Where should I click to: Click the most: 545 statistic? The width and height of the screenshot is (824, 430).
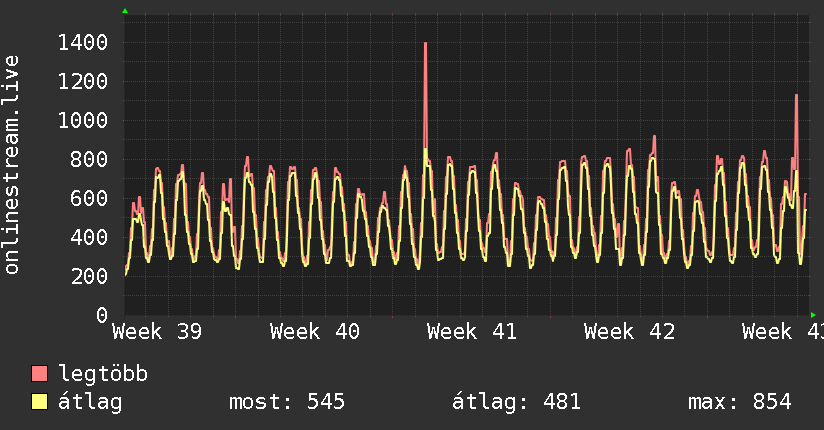click(x=287, y=402)
